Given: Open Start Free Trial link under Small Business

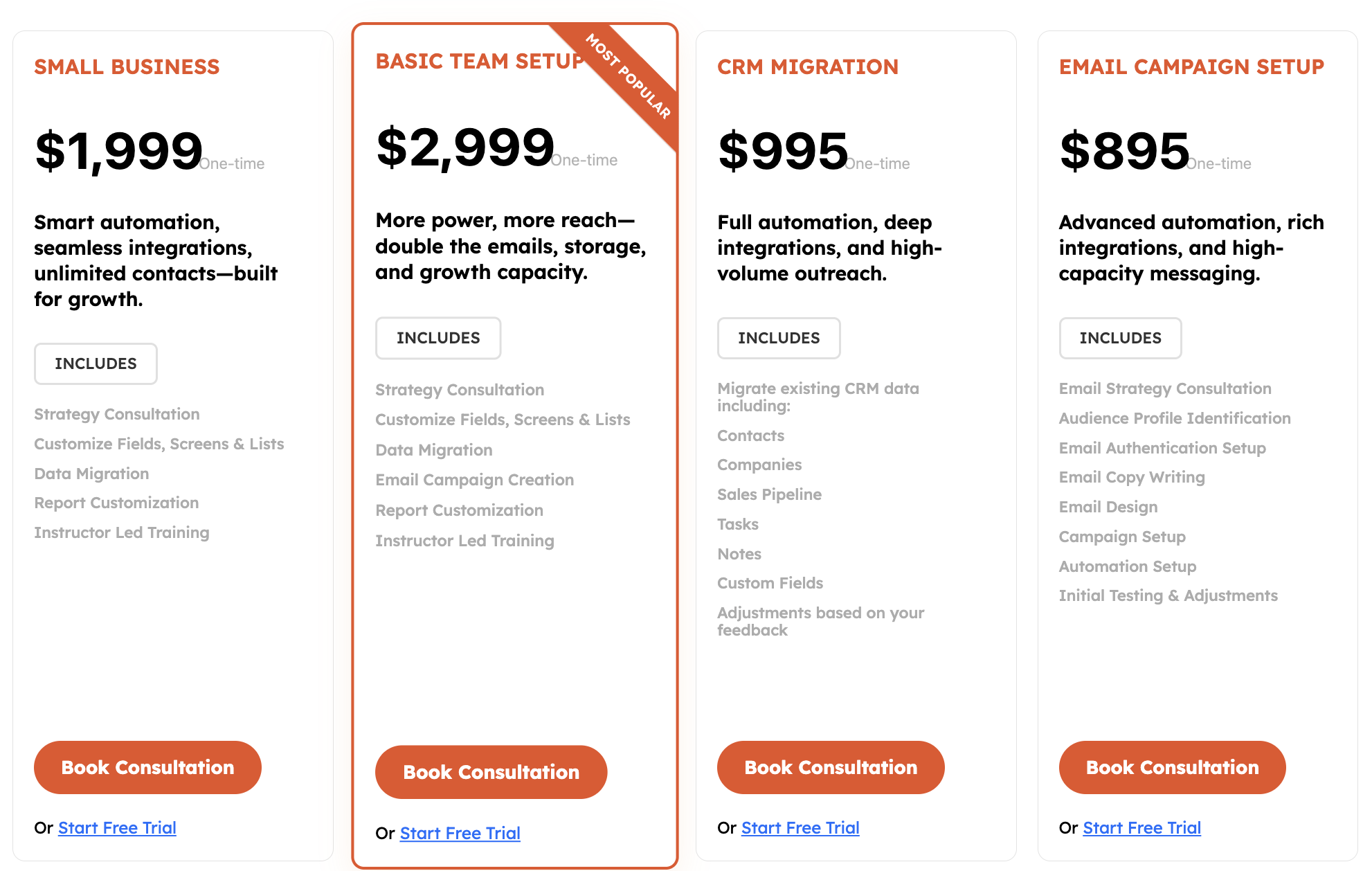Looking at the screenshot, I should (117, 827).
